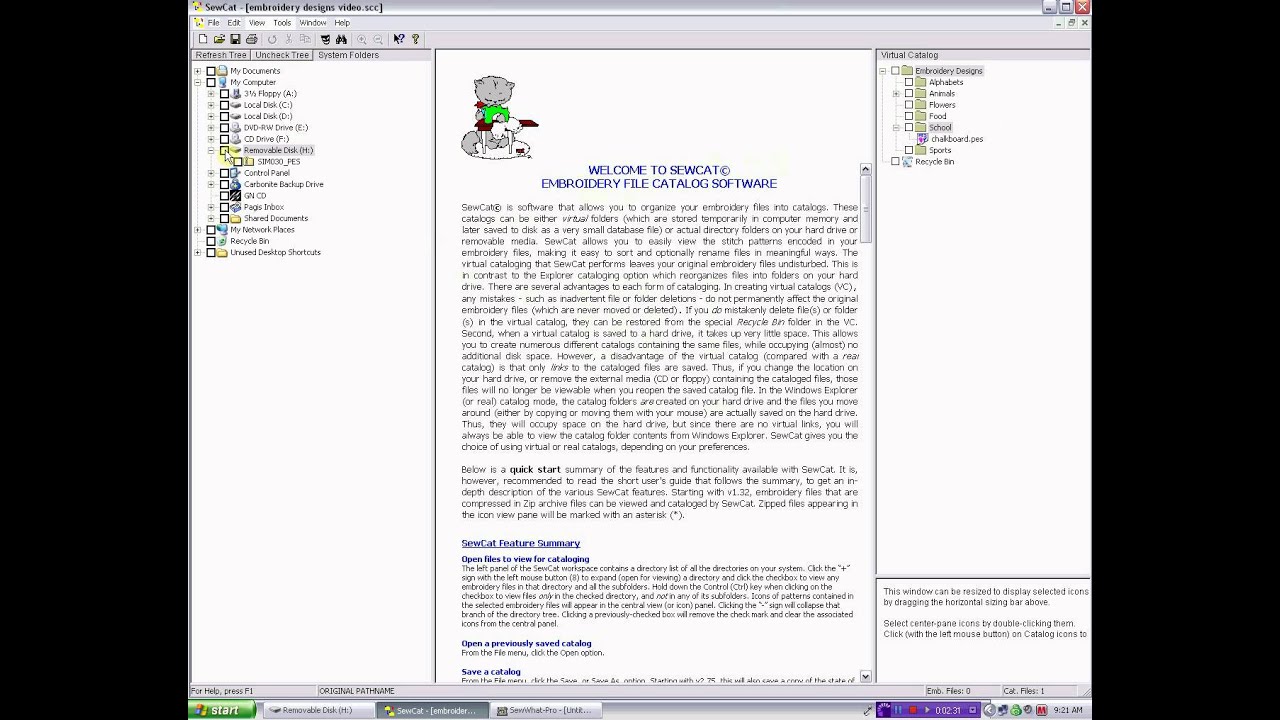Open the Help menu
Image resolution: width=1280 pixels, height=720 pixels.
(342, 23)
